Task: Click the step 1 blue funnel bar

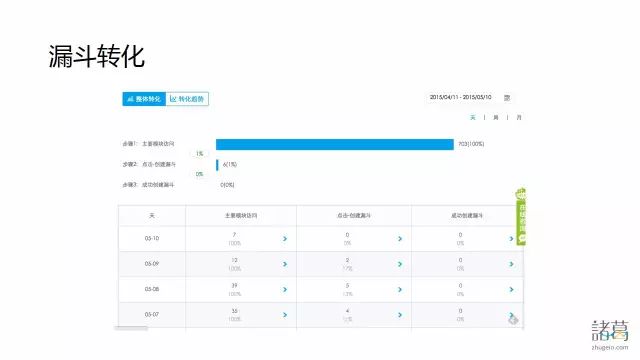Action: pos(335,144)
